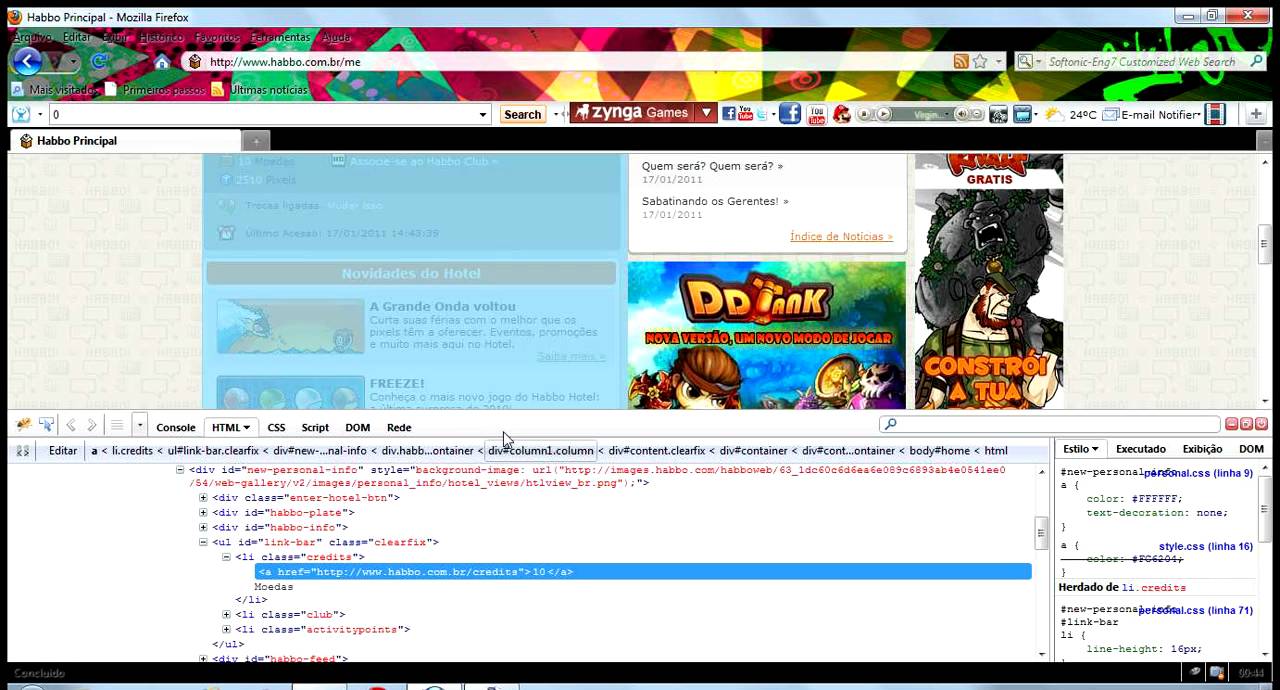1280x690 pixels.
Task: Select ul#link-bar.clearfix breadcrumb
Action: pos(213,450)
